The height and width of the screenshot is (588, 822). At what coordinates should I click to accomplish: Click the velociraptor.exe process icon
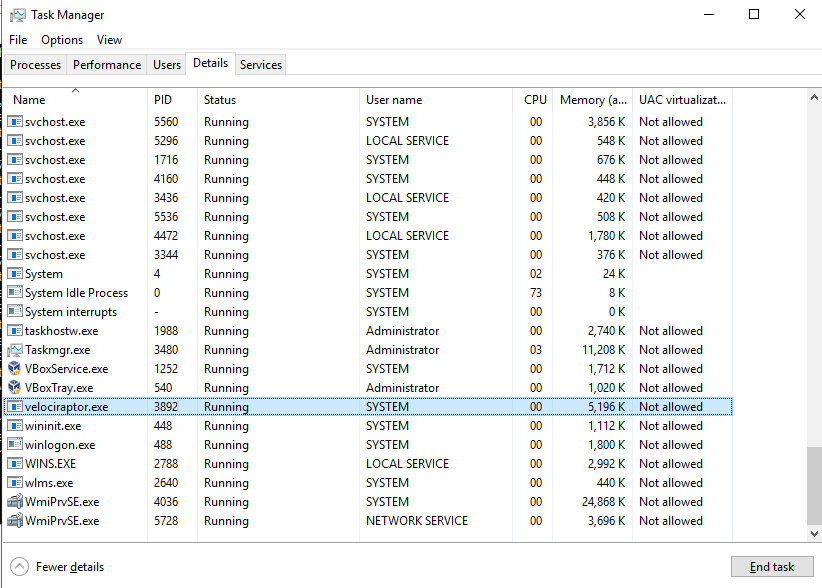14,406
